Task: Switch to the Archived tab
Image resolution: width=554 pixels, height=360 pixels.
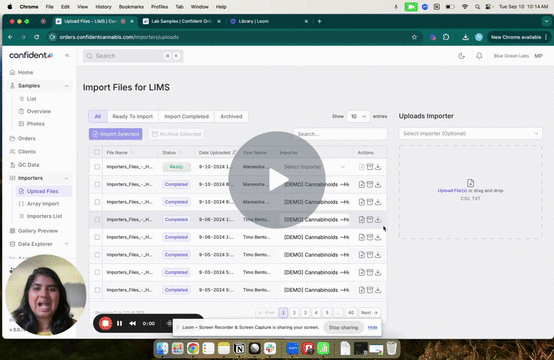Action: pyautogui.click(x=231, y=116)
